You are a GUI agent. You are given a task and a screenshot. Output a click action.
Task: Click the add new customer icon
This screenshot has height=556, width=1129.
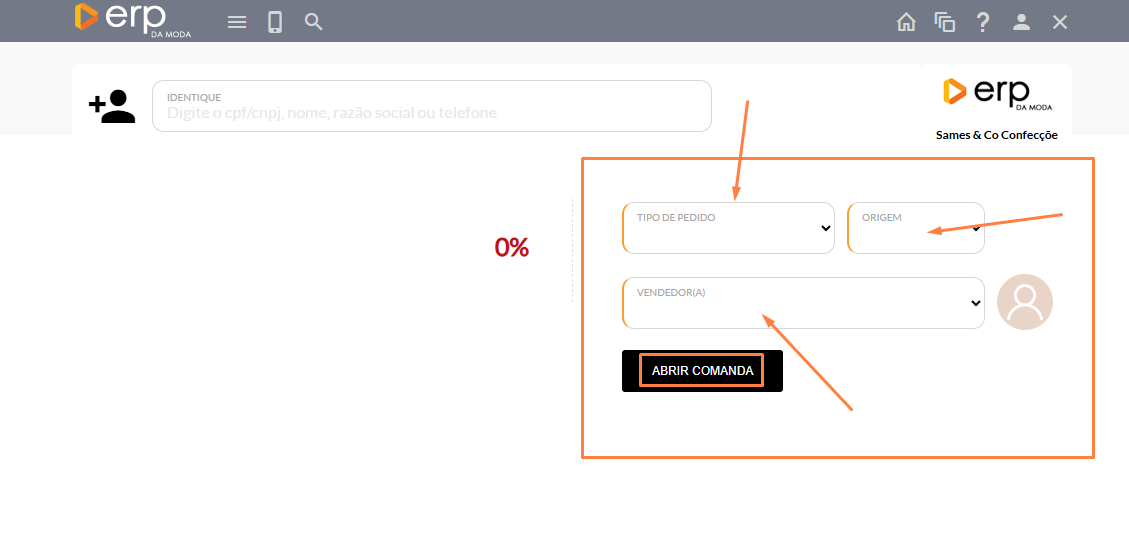click(x=112, y=106)
